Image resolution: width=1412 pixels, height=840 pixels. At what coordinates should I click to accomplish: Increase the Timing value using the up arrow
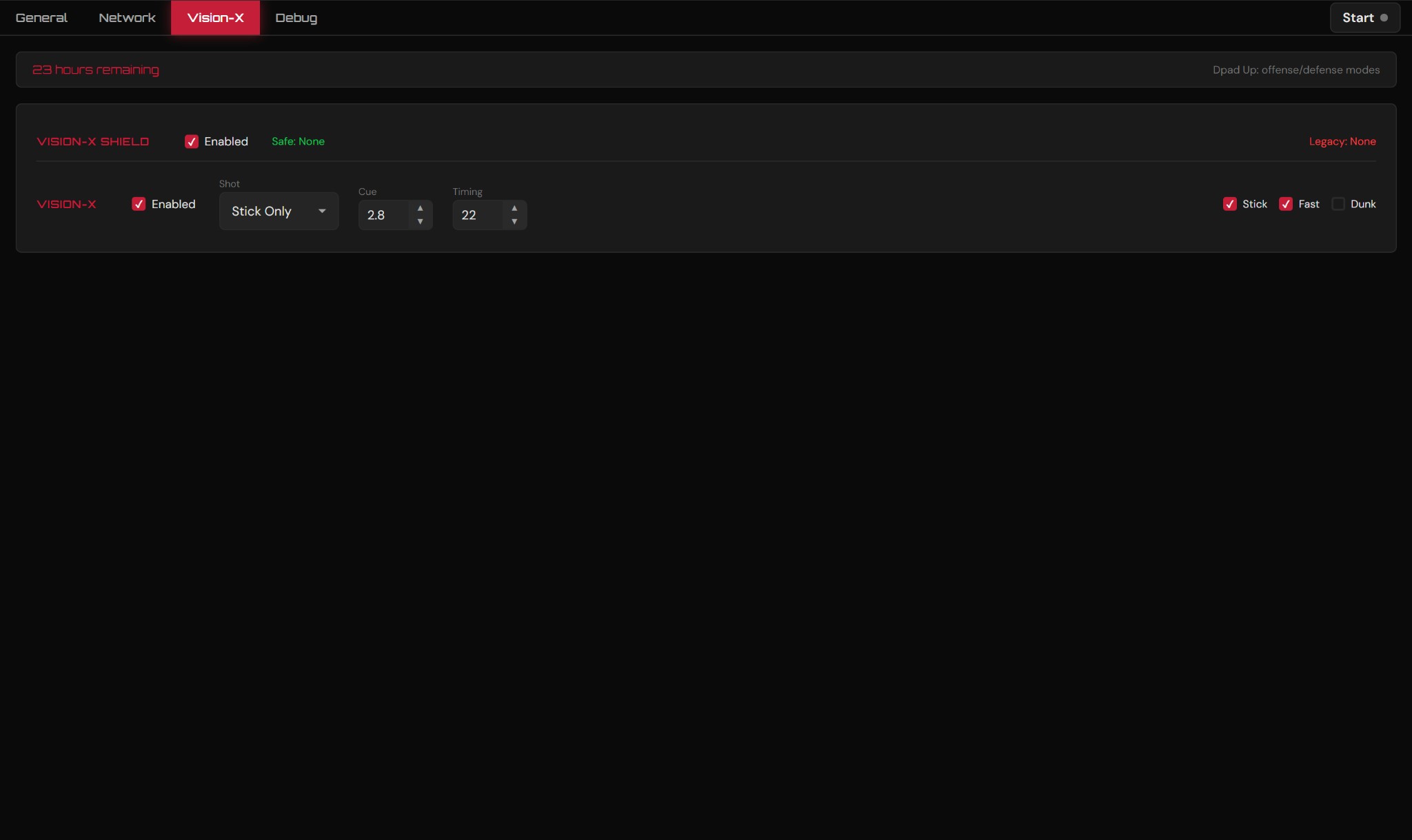coord(514,207)
